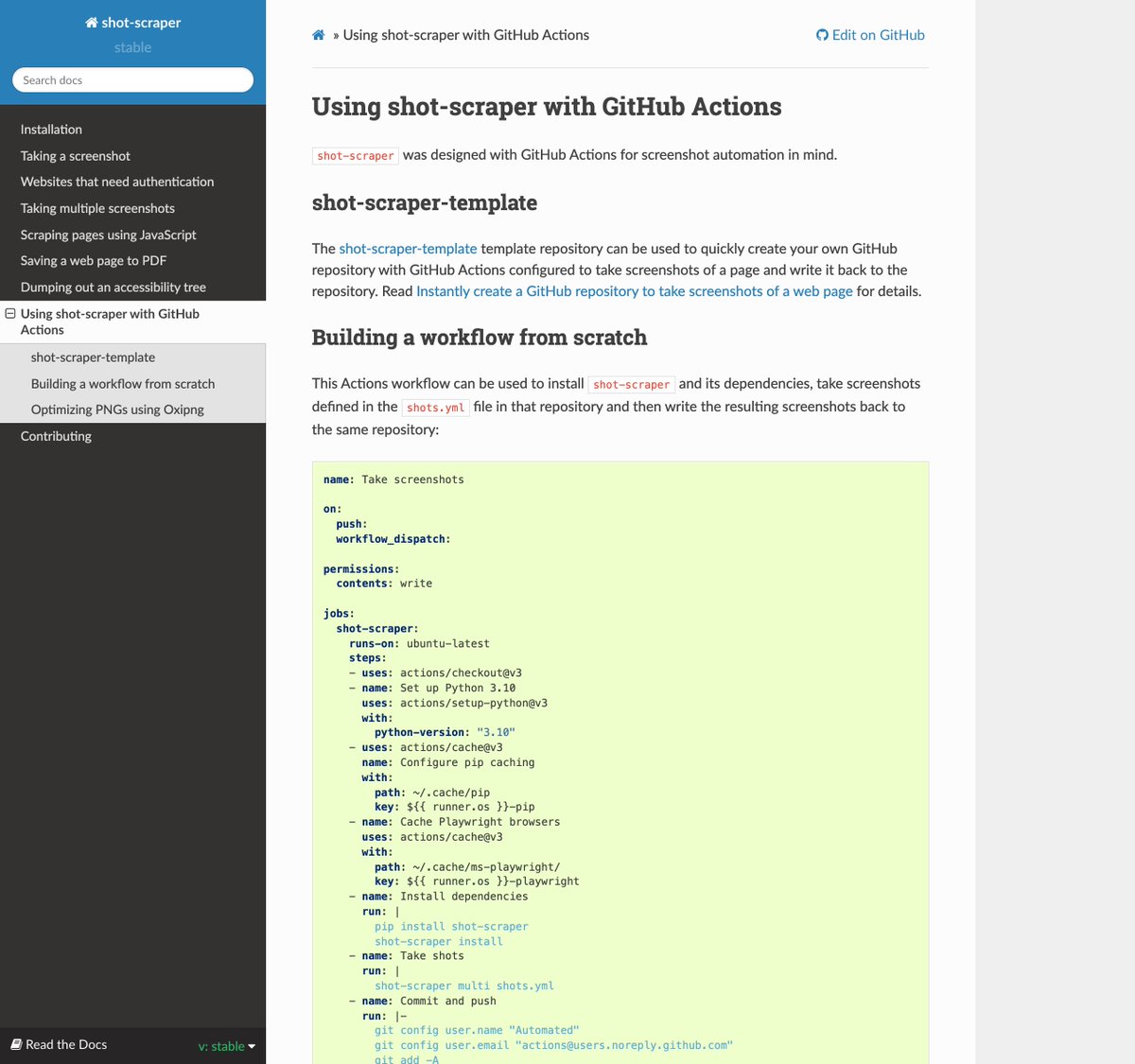Screen dimensions: 1135x1064
Task: Click 'path: ~/.cache/pip' code line
Action: pos(432,793)
